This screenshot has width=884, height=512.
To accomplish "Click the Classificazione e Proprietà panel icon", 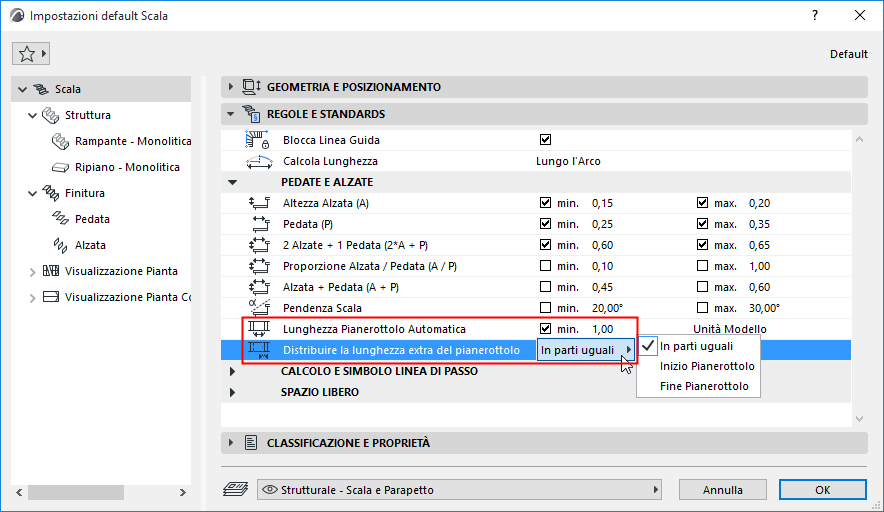I will 251,443.
